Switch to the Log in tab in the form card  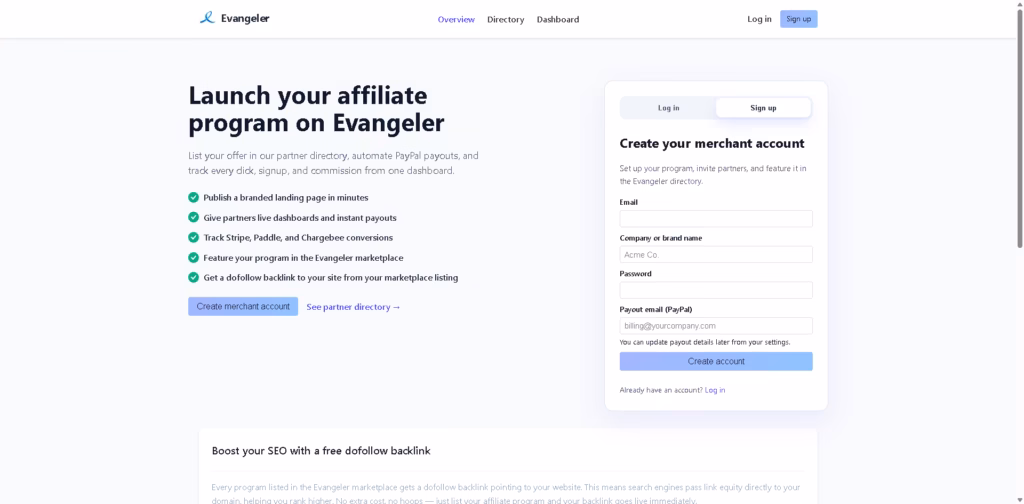[668, 108]
